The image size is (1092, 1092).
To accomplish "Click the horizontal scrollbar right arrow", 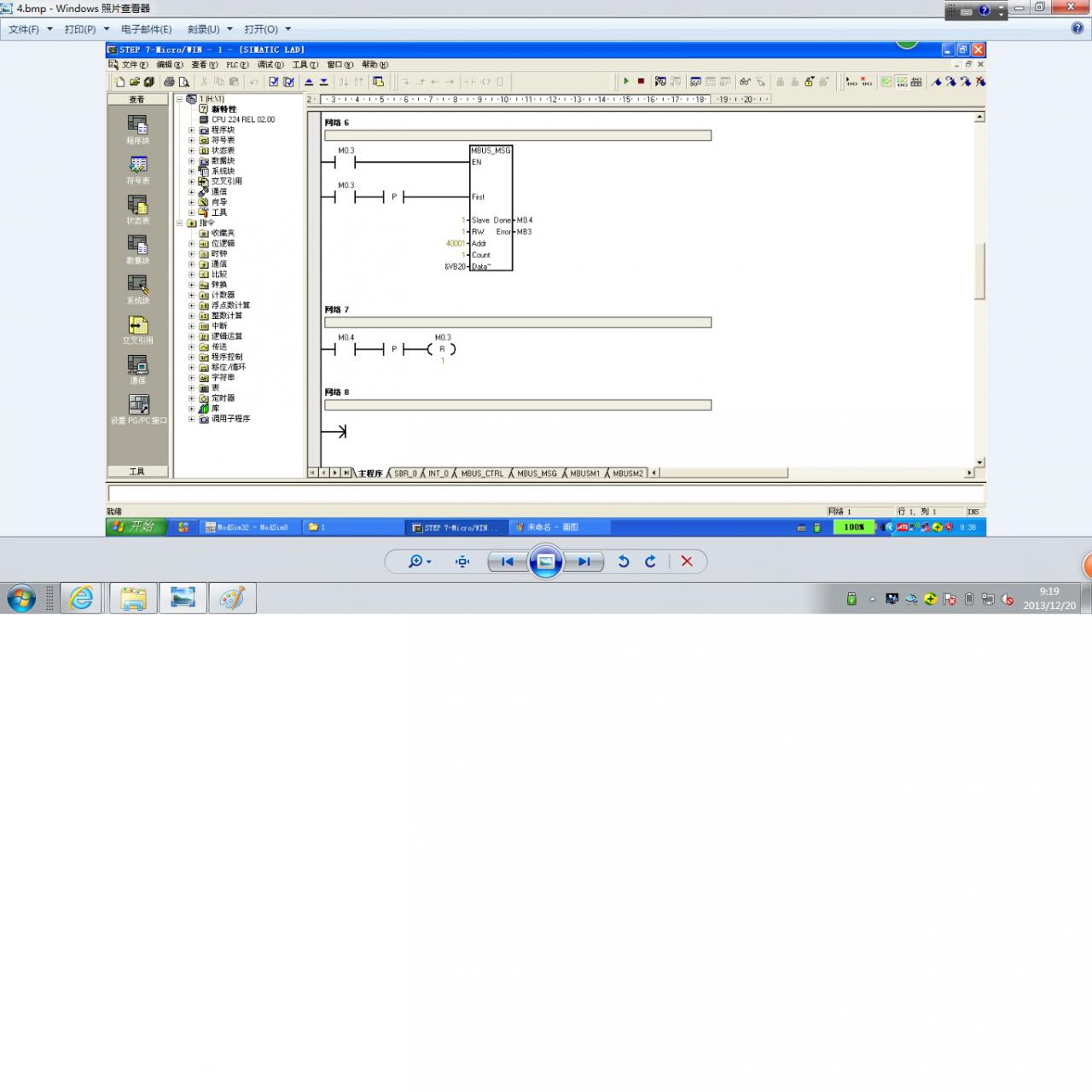I will coord(969,473).
